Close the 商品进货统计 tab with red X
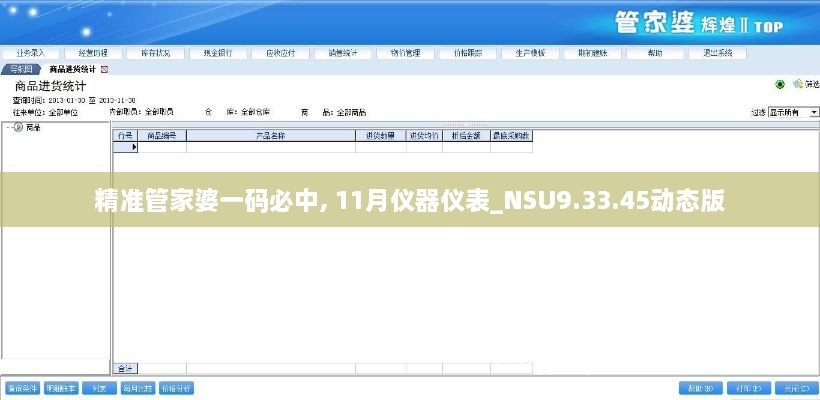 click(104, 69)
